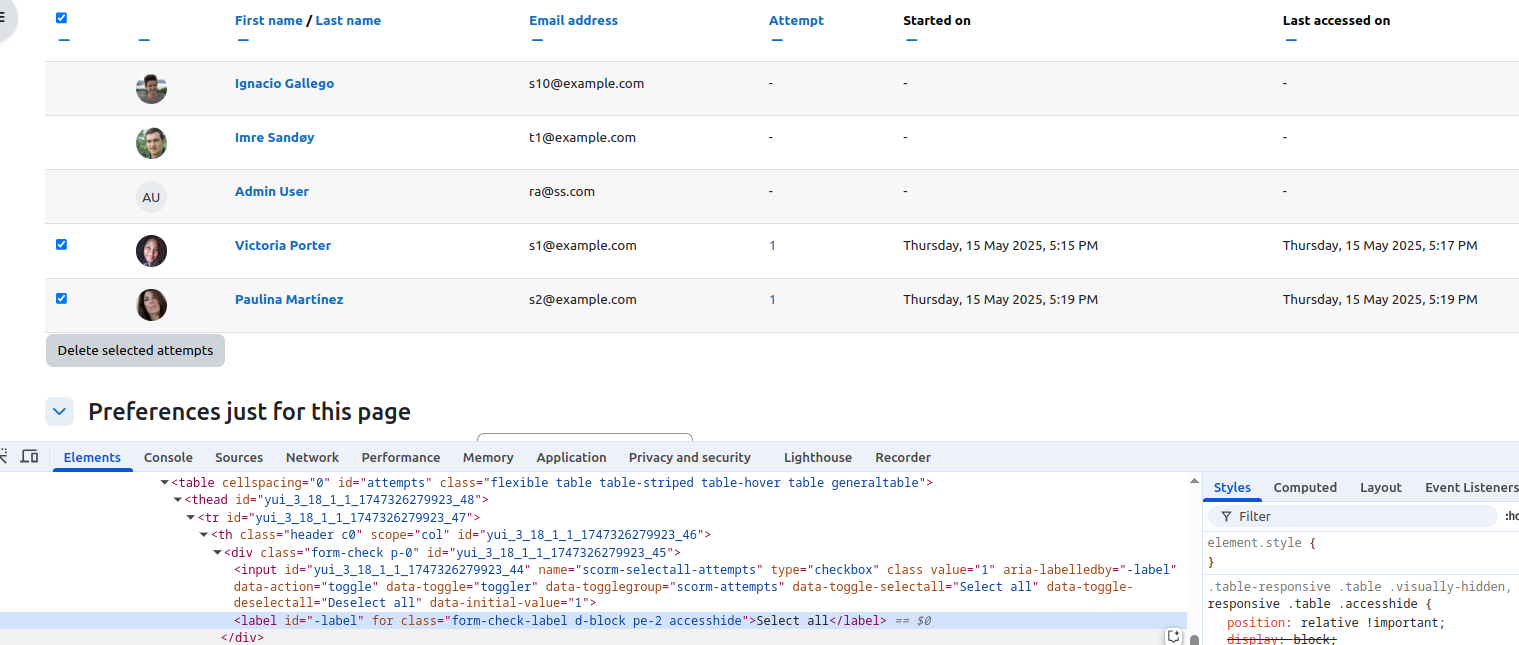Screen dimensions: 1519x645
Task: Open Imre Sandøy's profile link
Action: 275,138
